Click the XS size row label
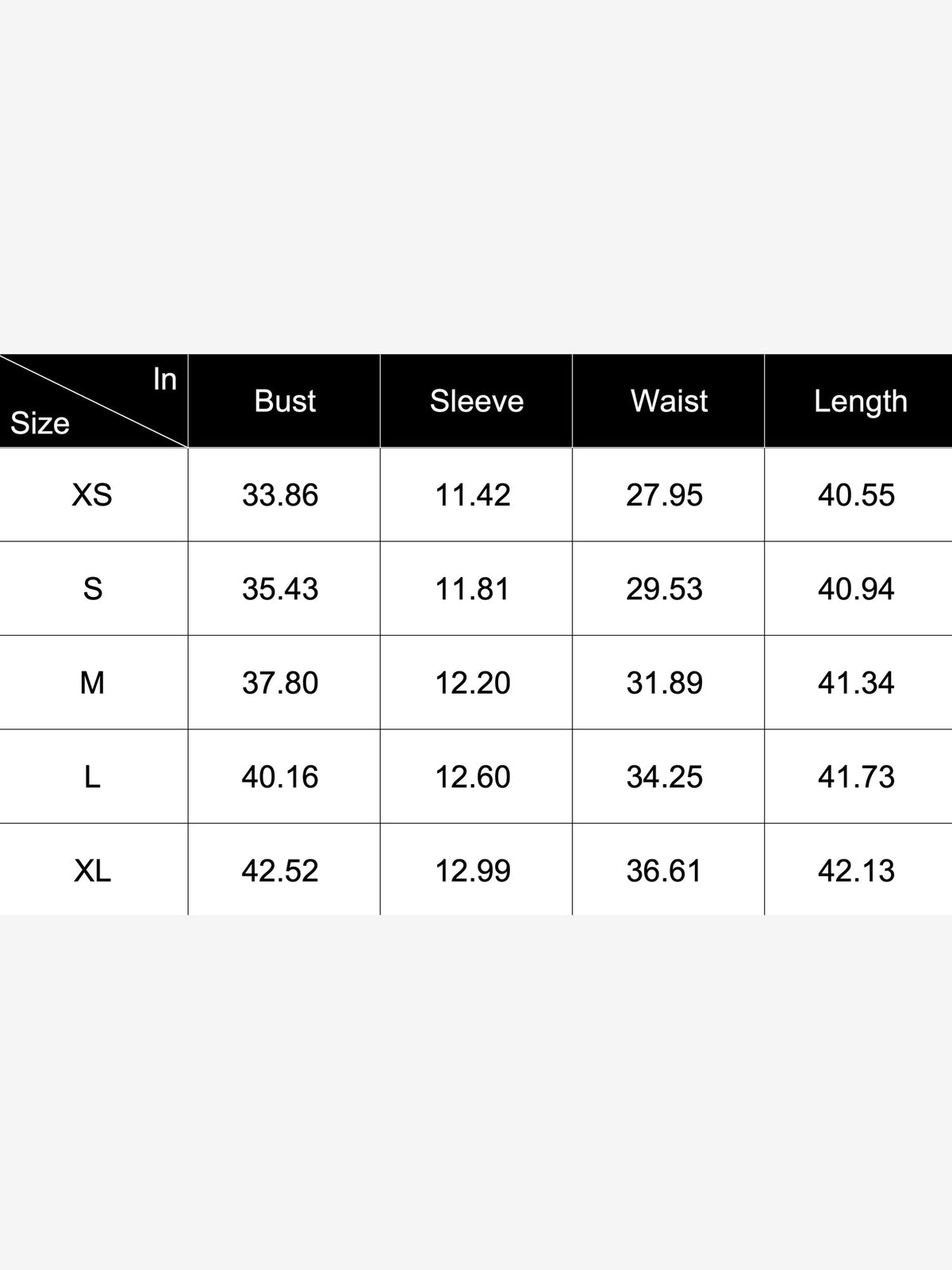Image resolution: width=952 pixels, height=1270 pixels. click(x=92, y=495)
